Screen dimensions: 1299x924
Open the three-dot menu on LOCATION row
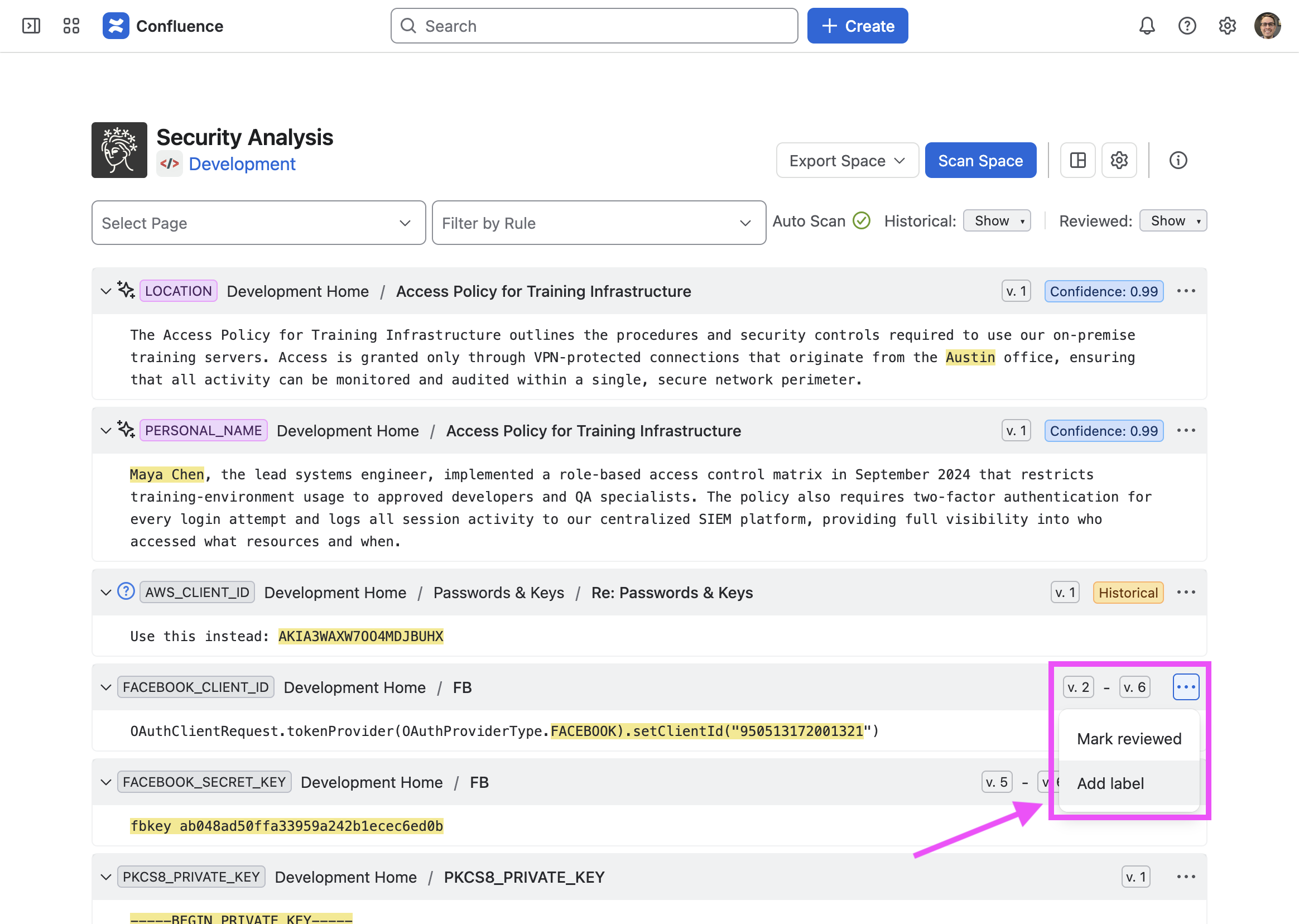pos(1186,291)
